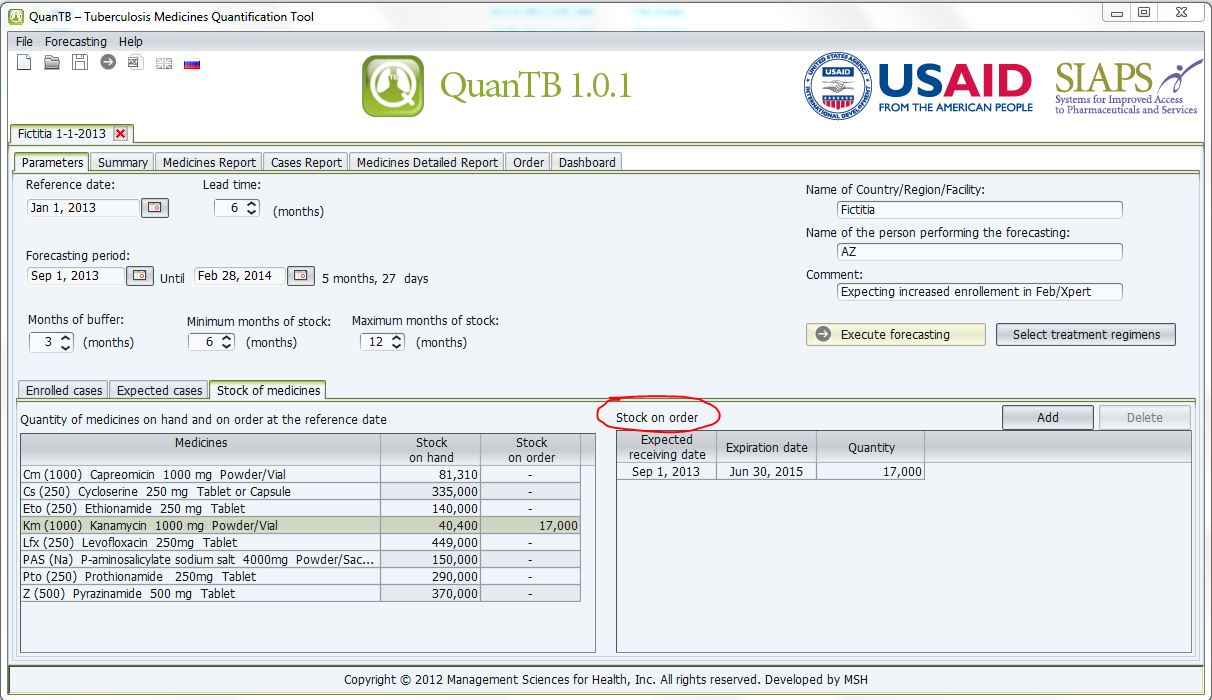This screenshot has height=700, width=1212.
Task: Select the Prothionamide 250mg row
Action: [300, 577]
